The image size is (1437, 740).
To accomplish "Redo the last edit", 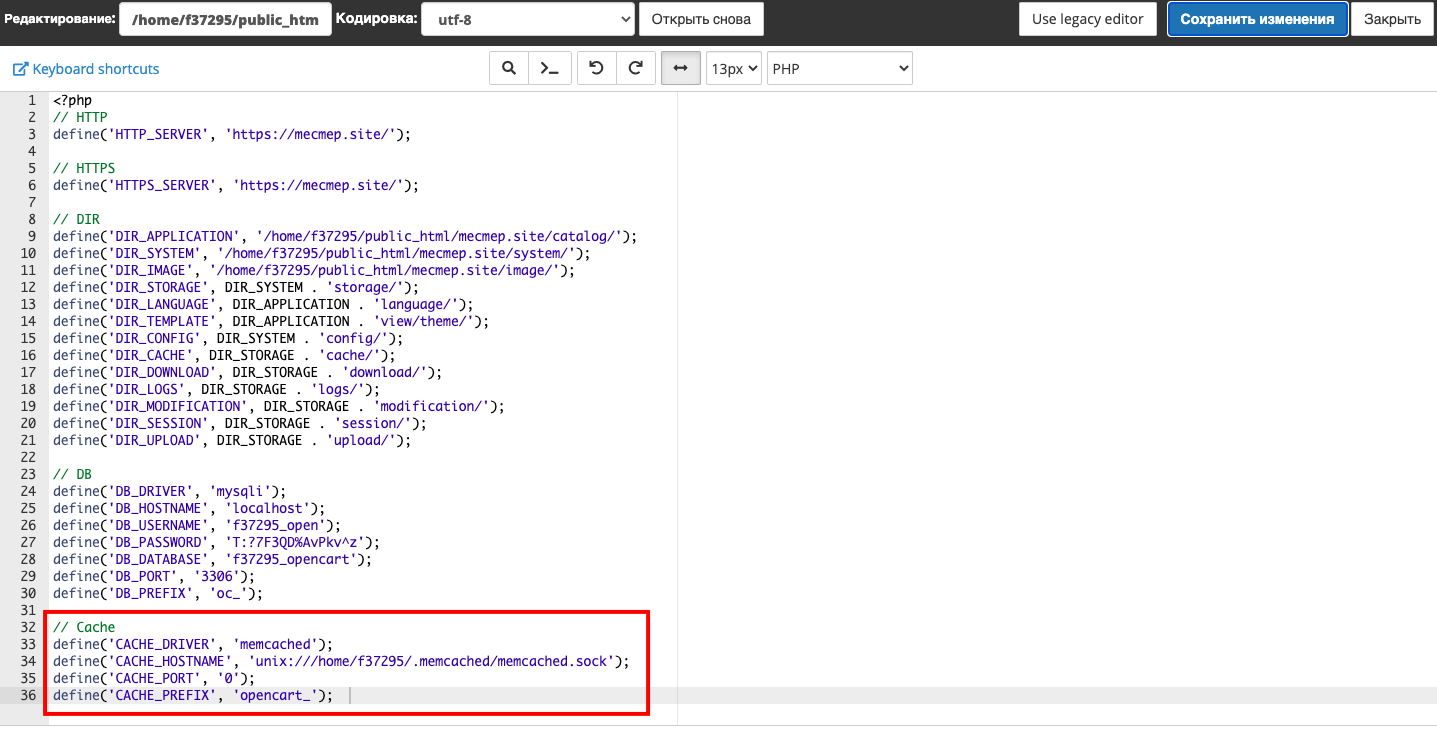I will pos(636,69).
